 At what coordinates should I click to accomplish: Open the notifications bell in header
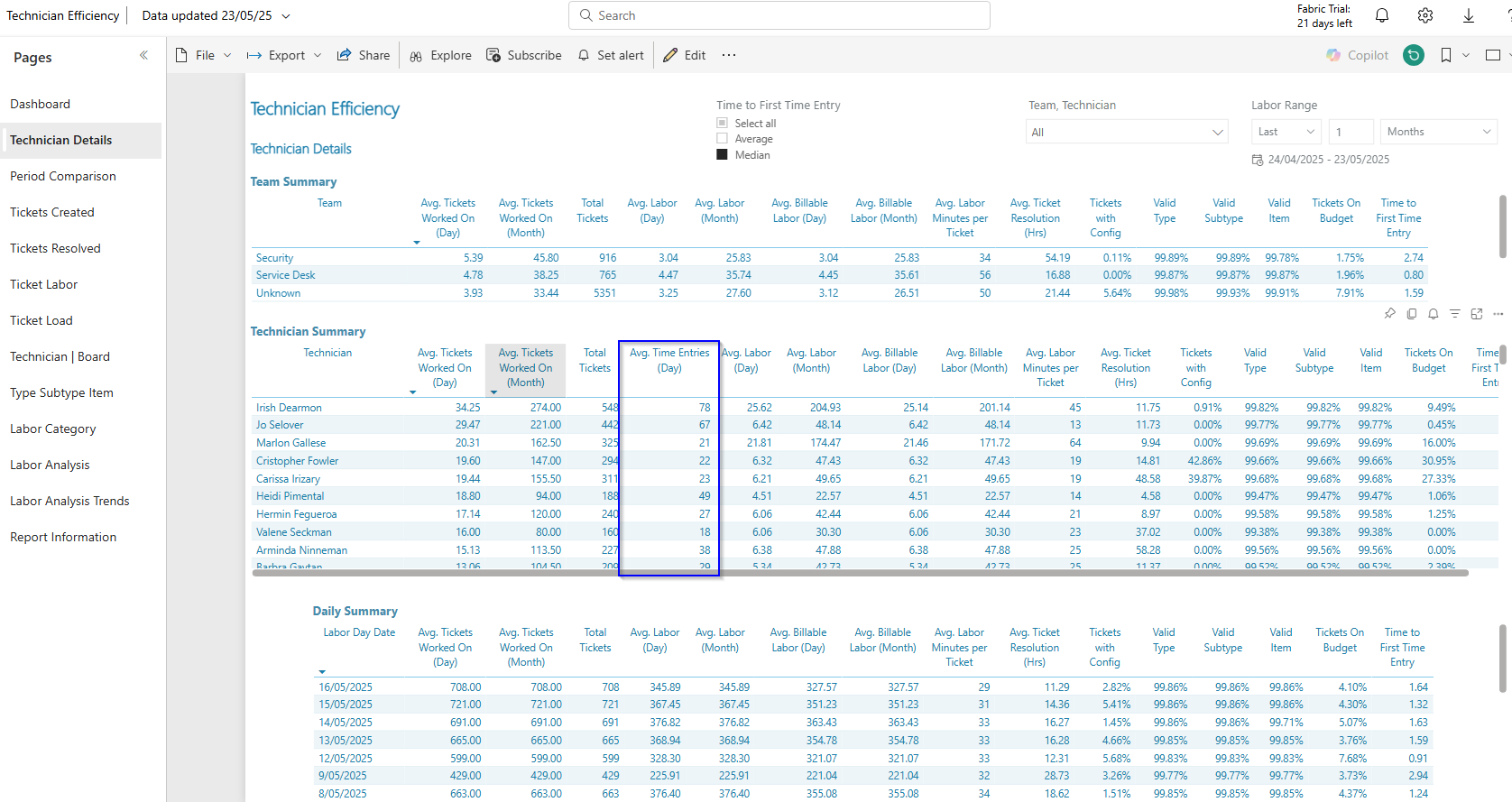point(1382,15)
